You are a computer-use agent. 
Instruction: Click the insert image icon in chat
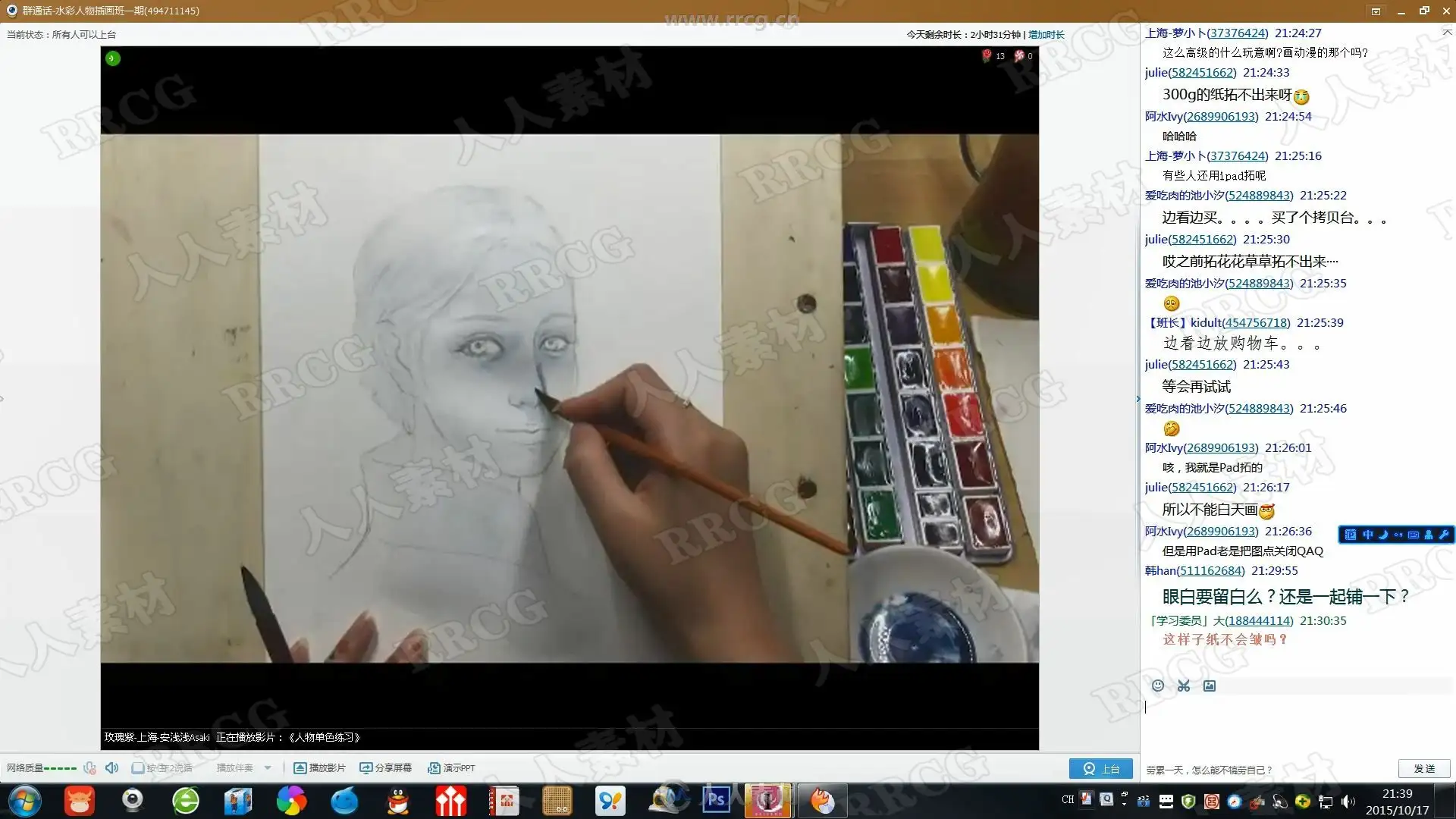(x=1210, y=686)
